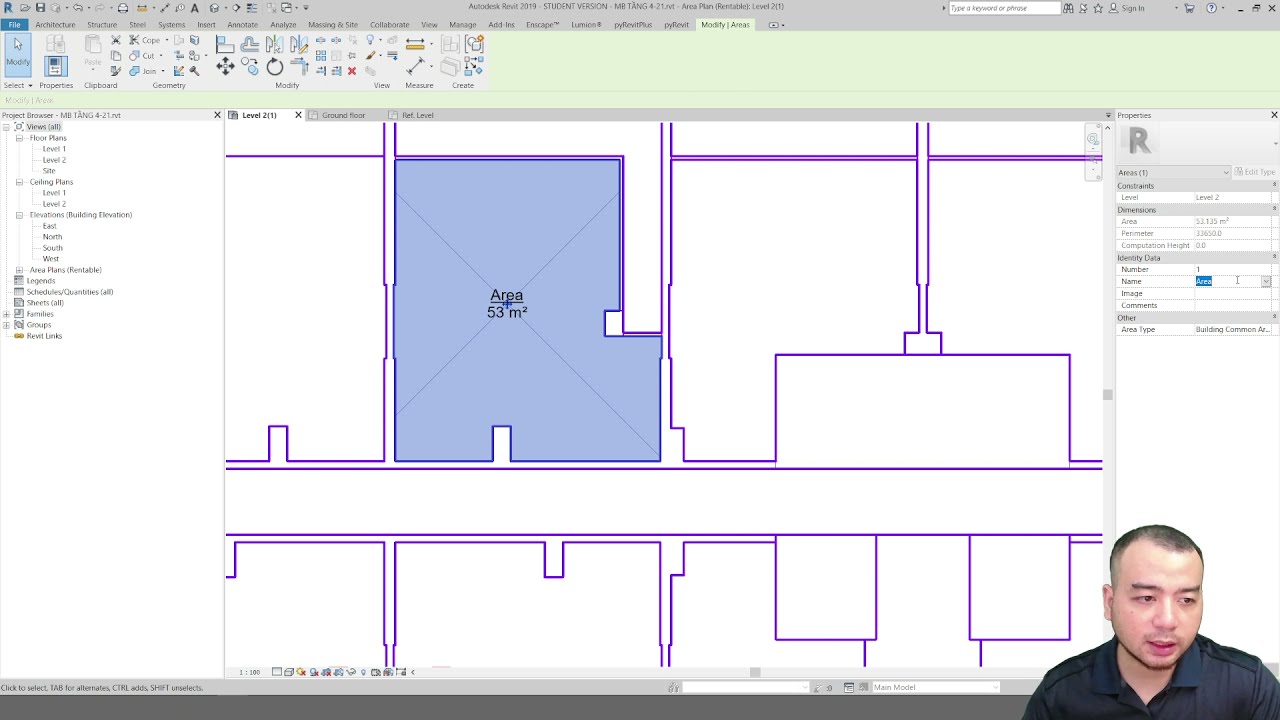The image size is (1280, 720).
Task: Click the Number value field in Properties
Action: click(1234, 269)
